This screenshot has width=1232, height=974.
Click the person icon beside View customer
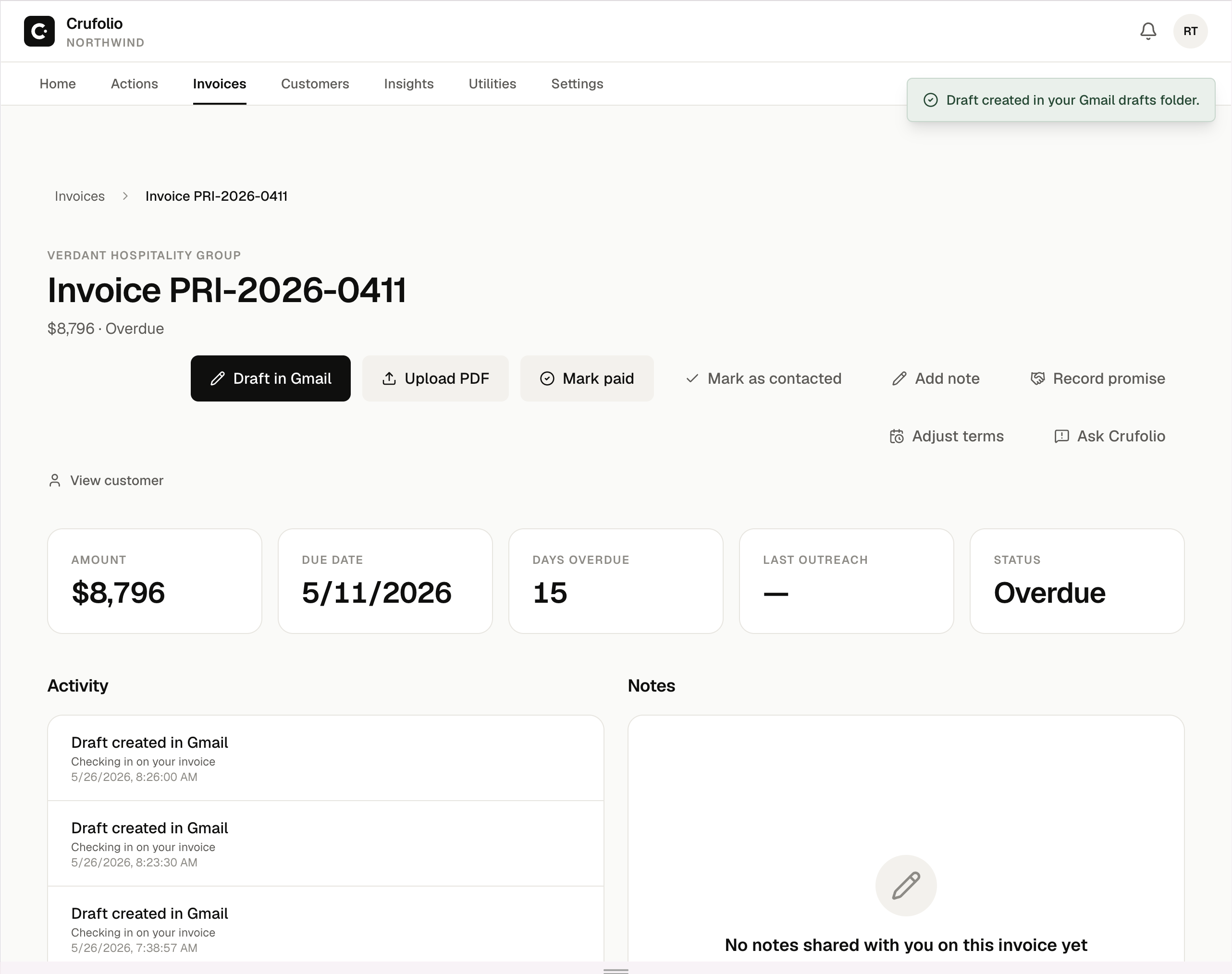click(x=55, y=481)
